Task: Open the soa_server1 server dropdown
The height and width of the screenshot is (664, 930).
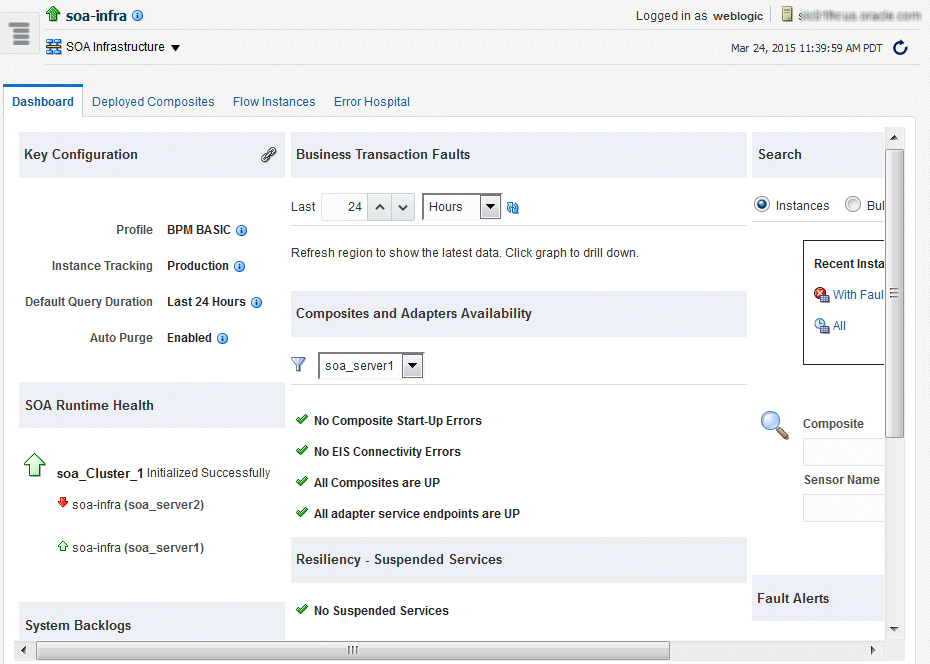Action: coord(412,366)
